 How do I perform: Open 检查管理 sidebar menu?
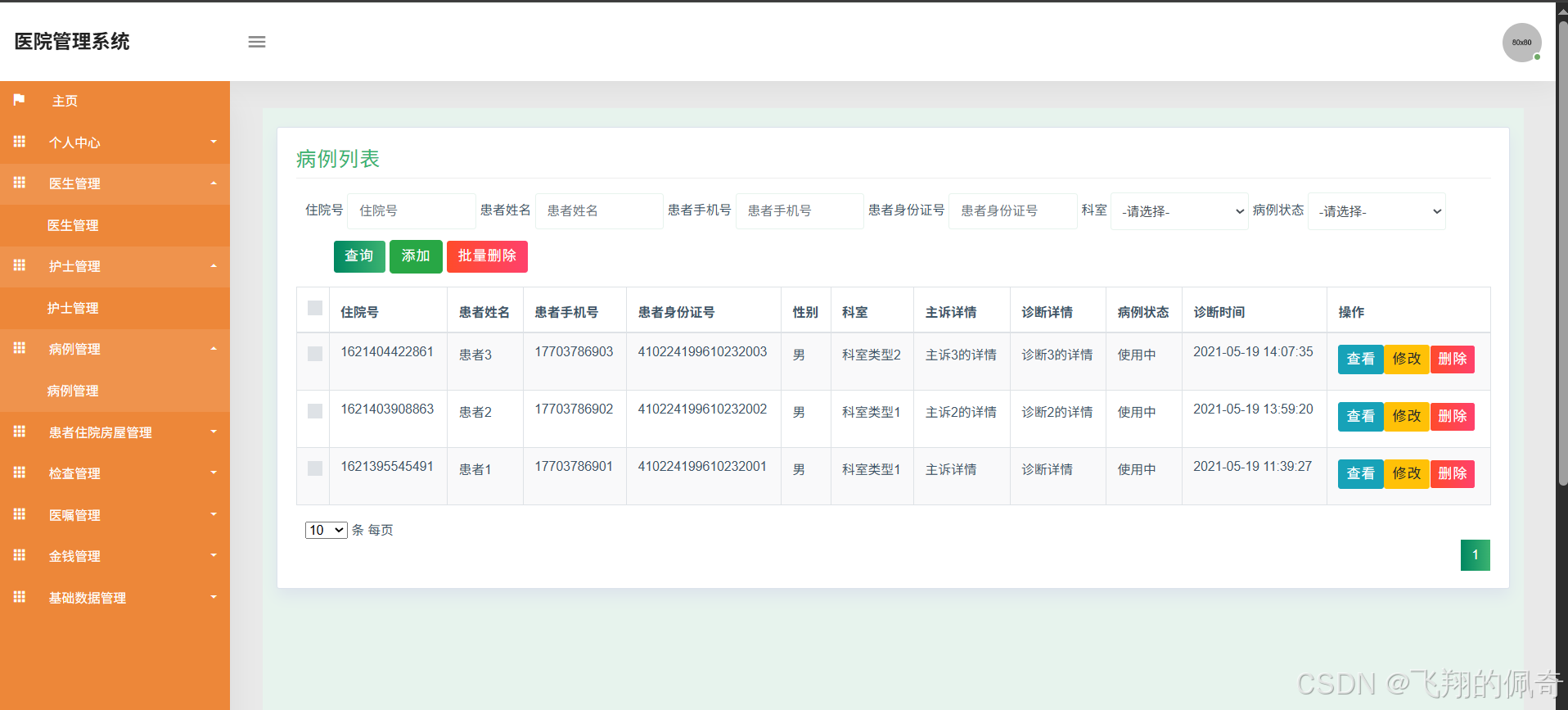click(115, 473)
